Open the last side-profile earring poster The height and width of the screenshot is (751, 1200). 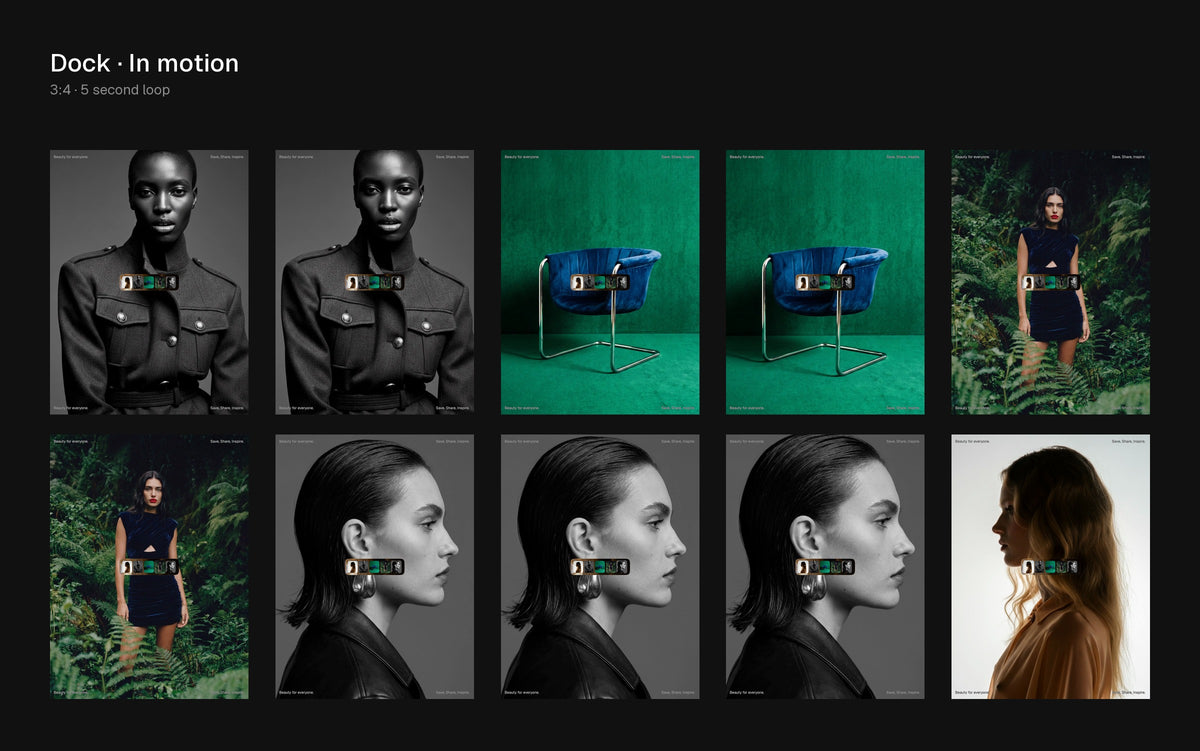click(x=825, y=566)
